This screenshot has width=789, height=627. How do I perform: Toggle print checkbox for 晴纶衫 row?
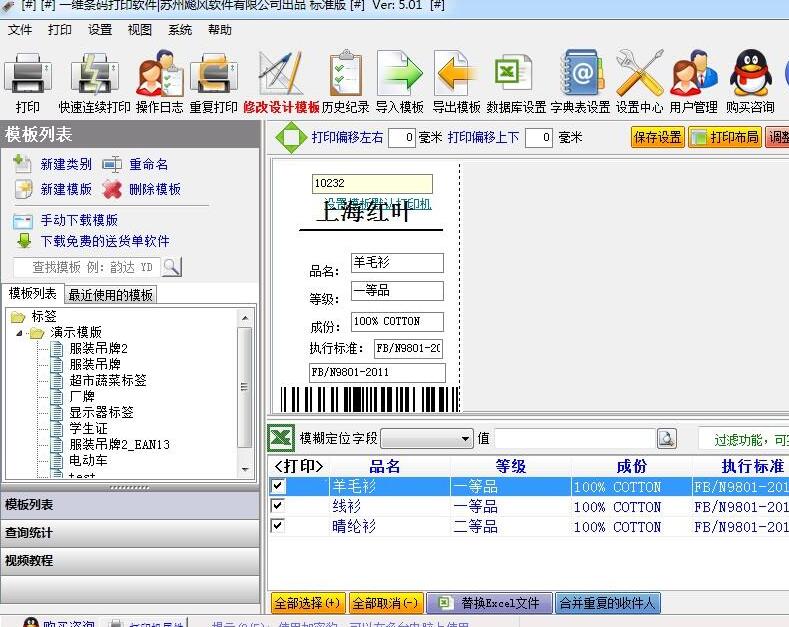[x=278, y=525]
